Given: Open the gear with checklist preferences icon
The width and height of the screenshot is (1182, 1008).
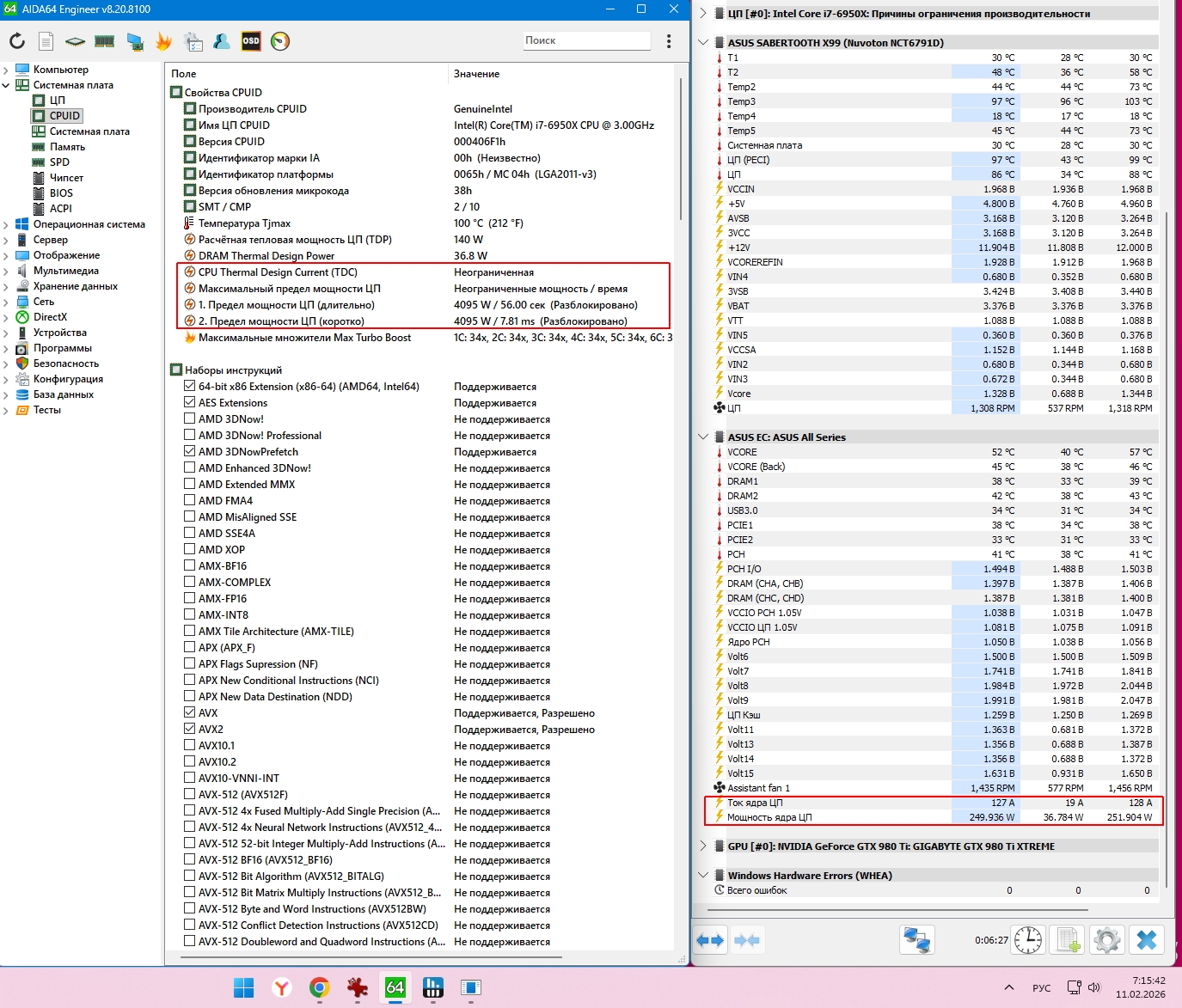Looking at the screenshot, I should coord(193,41).
